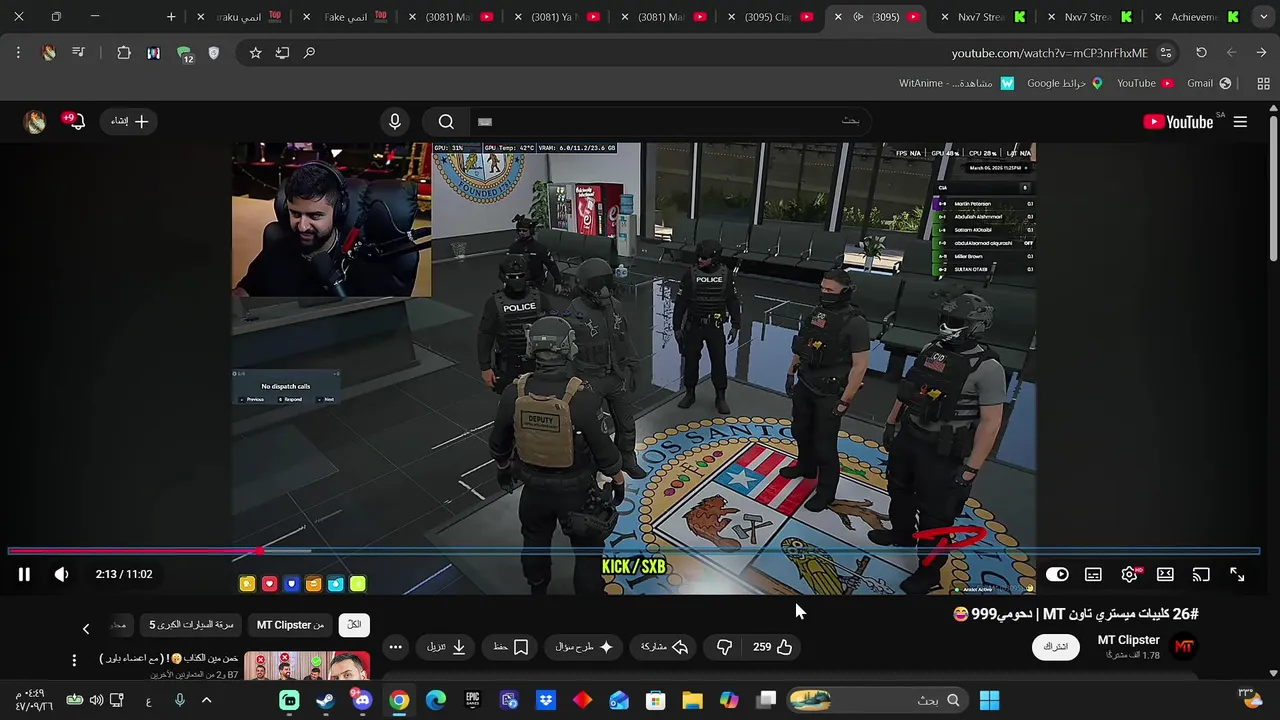Exit fullscreen via the player corner button
The image size is (1280, 720).
[1237, 574]
